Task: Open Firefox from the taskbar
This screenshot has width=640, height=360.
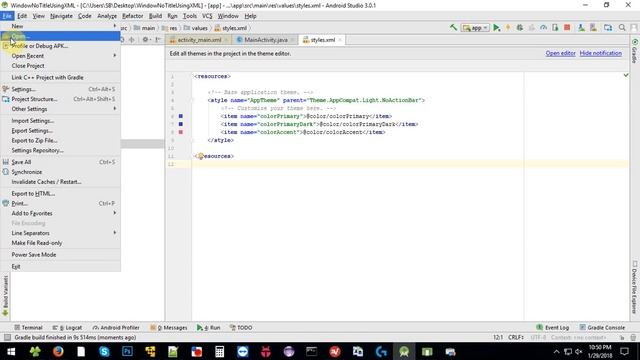Action: coord(58,351)
